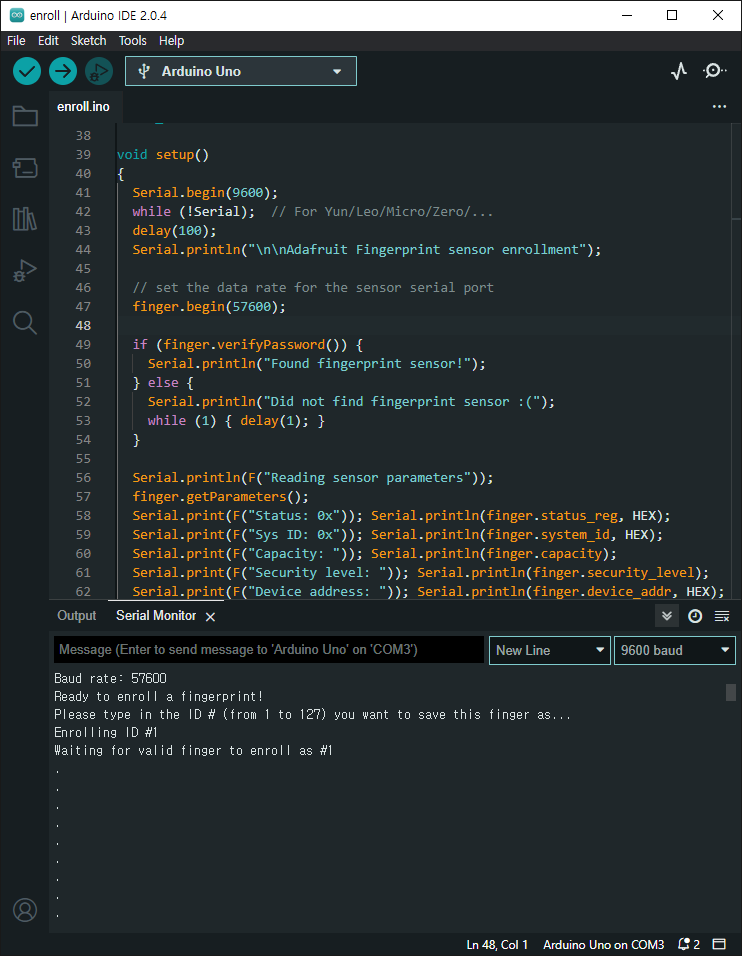Click the '// set the data rate' comment line
Viewport: 742px width, 956px height.
click(313, 288)
